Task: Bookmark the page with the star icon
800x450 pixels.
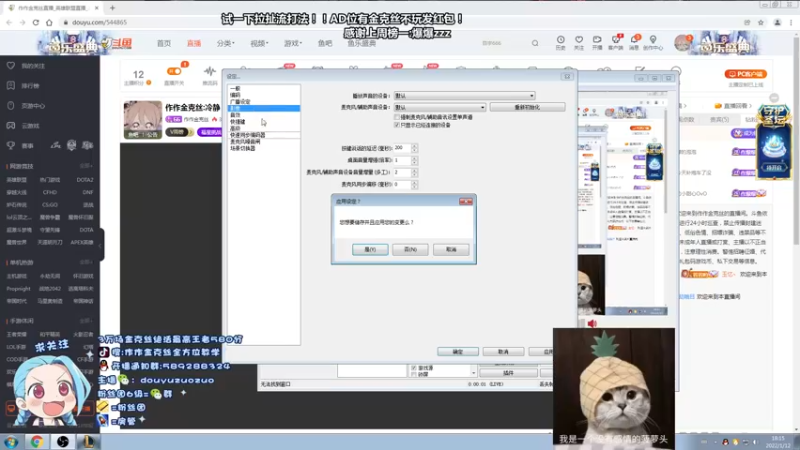Action: pyautogui.click(x=761, y=22)
